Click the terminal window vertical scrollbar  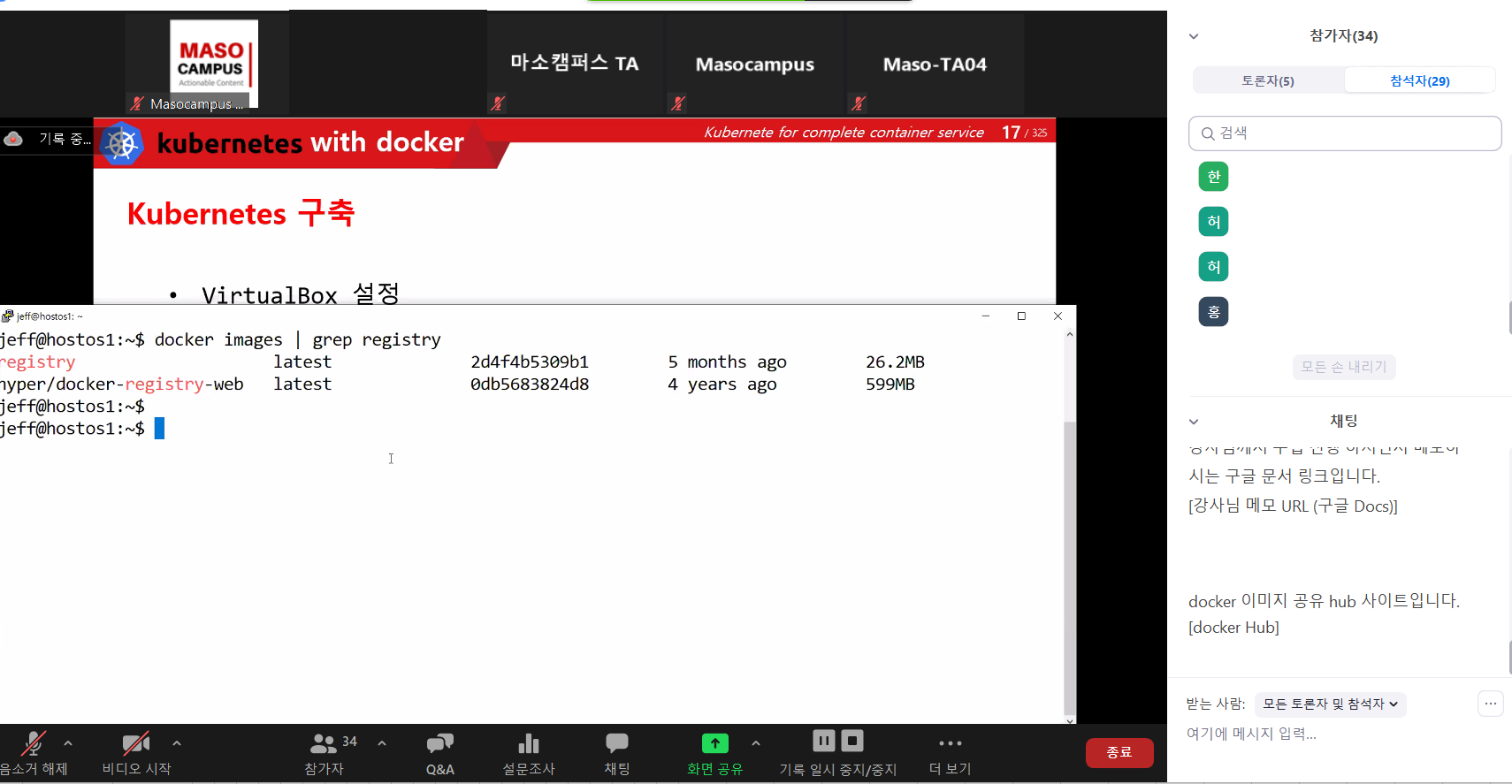pos(1070,566)
